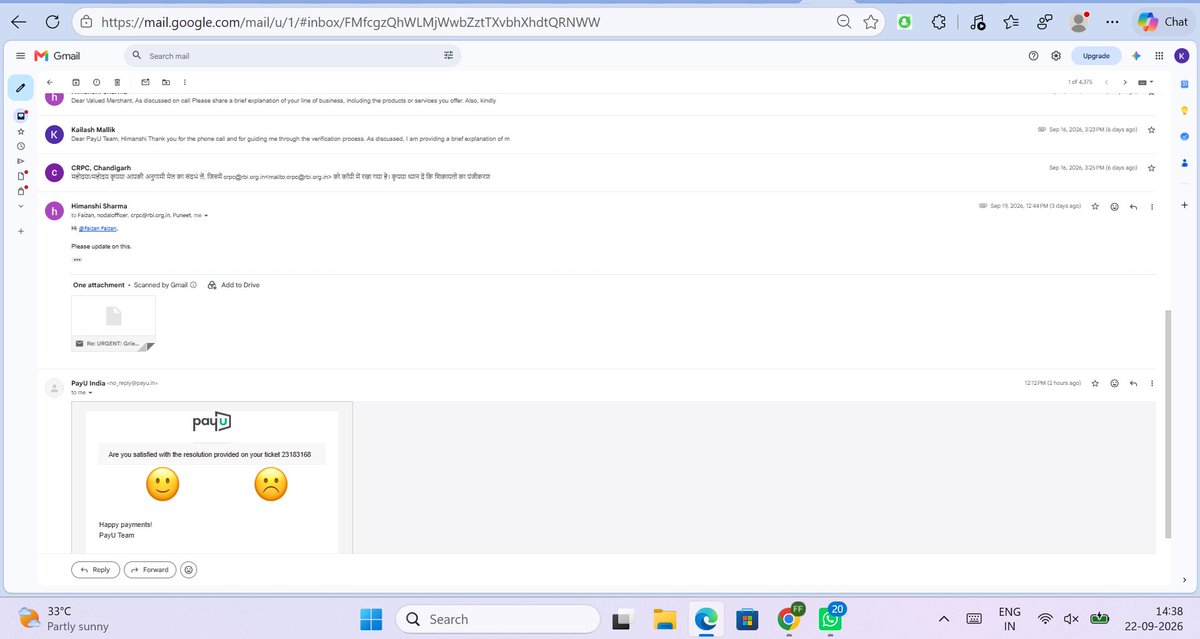This screenshot has height=639, width=1200.
Task: Open Sent mail icon in left sidebar
Action: point(20,161)
